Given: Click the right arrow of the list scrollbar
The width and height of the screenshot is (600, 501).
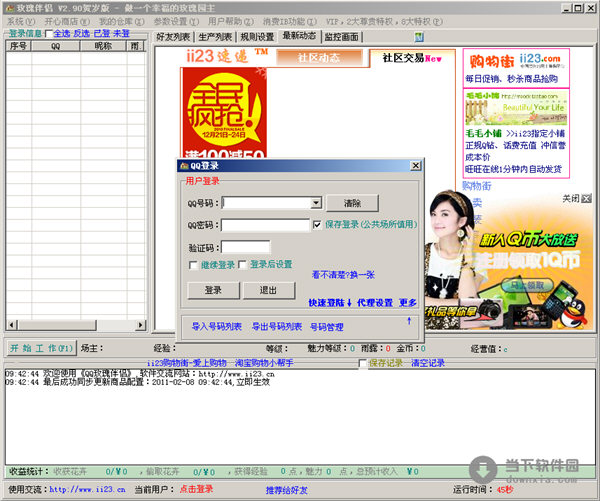Looking at the screenshot, I should [x=141, y=325].
